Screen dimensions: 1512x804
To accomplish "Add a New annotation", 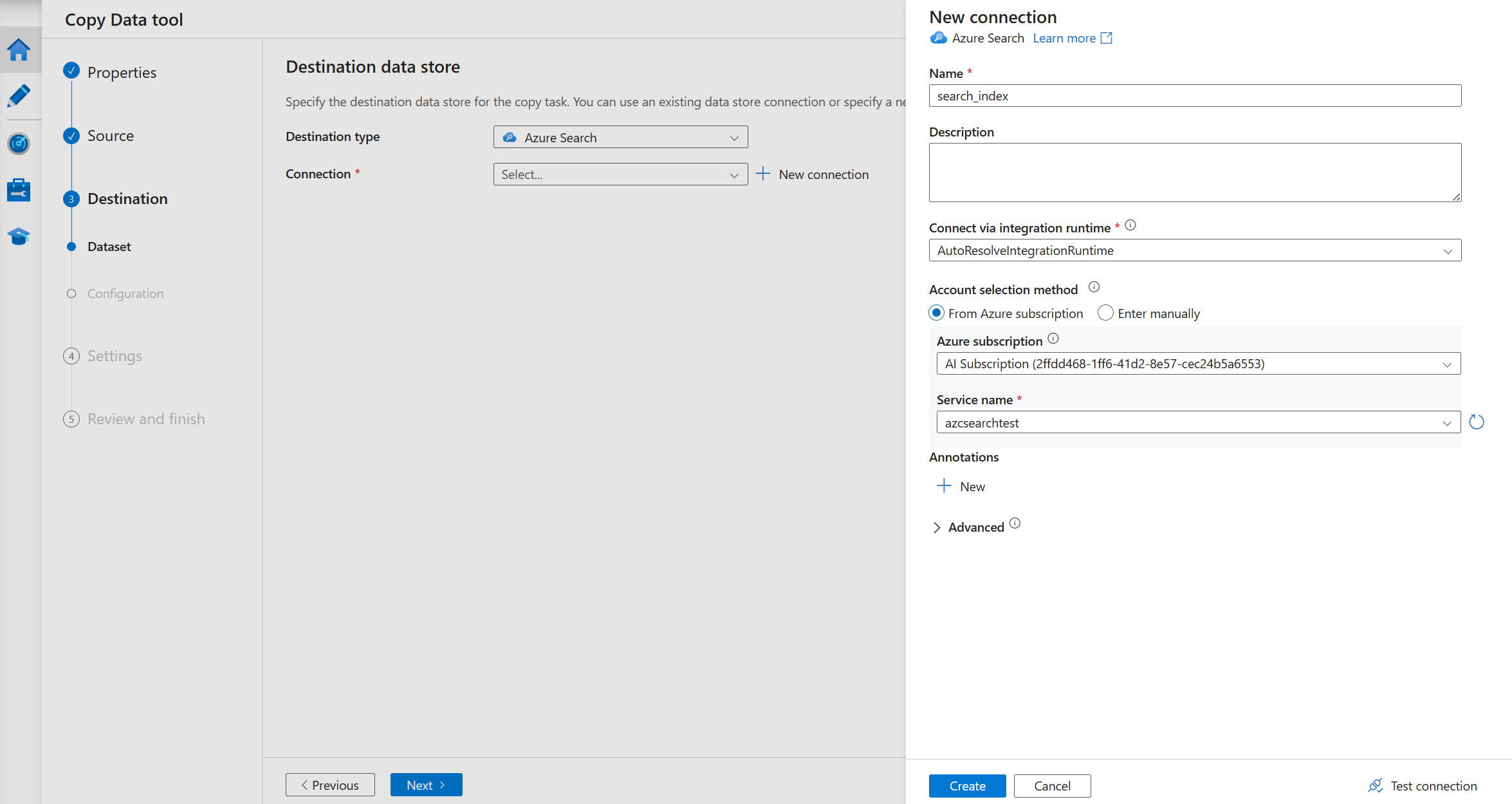I will pyautogui.click(x=972, y=487).
